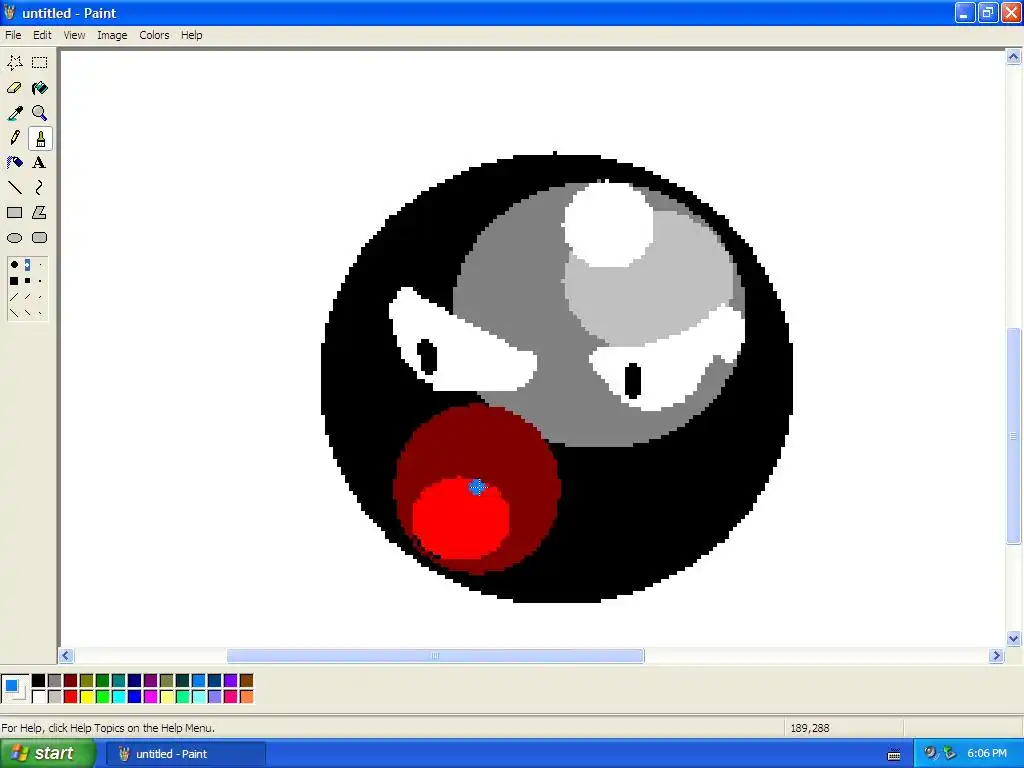Click the on-screen keyboard taskbar icon

(894, 754)
